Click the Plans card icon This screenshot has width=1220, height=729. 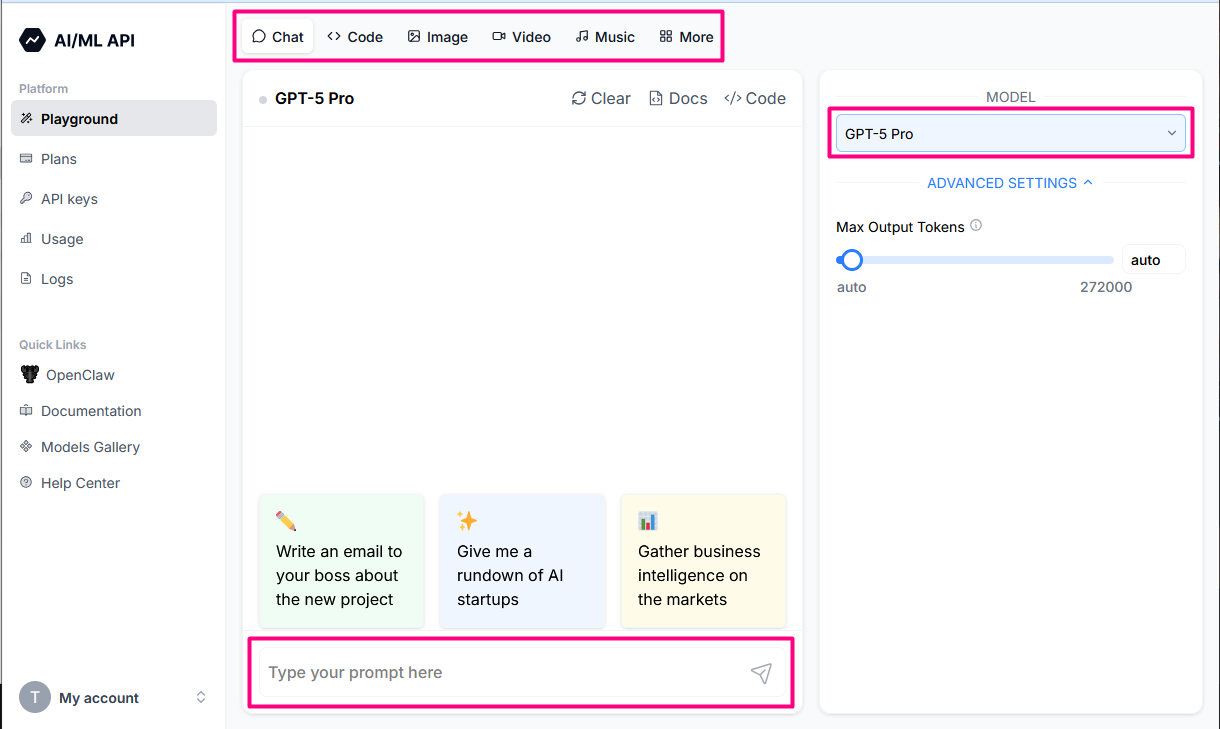click(27, 159)
